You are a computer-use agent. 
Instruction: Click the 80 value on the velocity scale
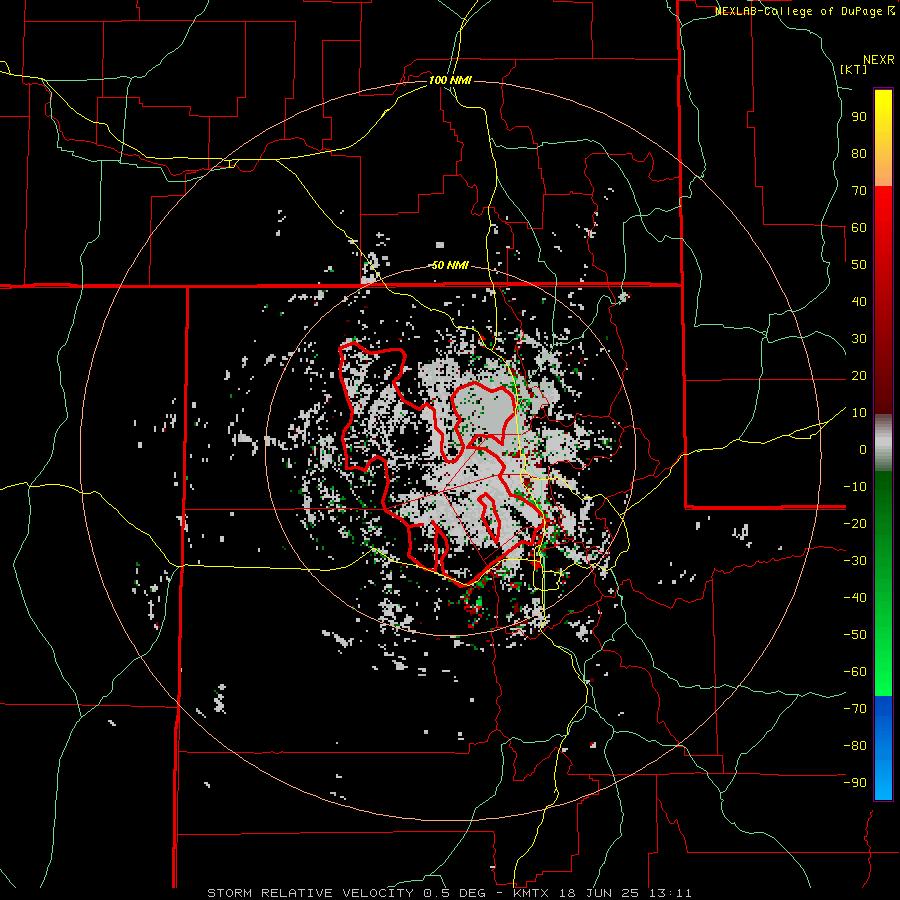pos(859,153)
